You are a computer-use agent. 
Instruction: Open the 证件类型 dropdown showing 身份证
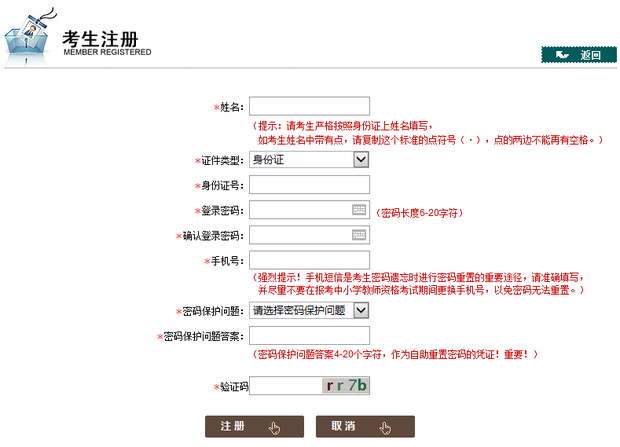pyautogui.click(x=309, y=159)
